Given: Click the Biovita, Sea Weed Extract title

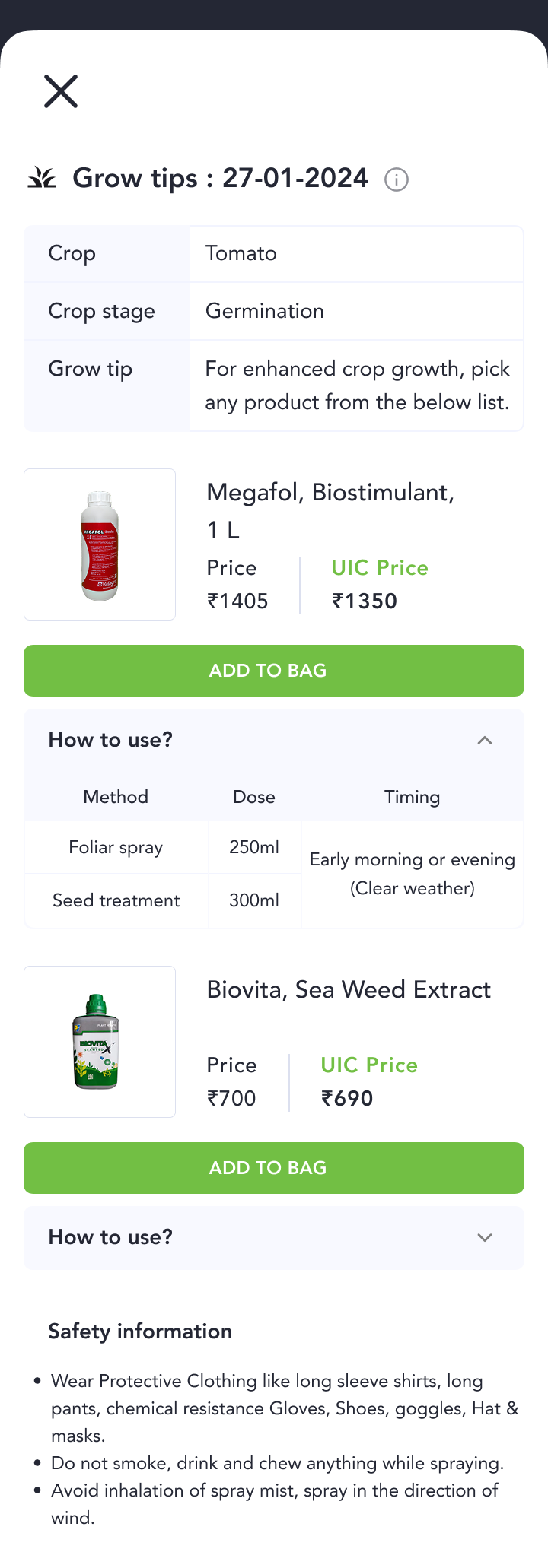Looking at the screenshot, I should pyautogui.click(x=349, y=990).
